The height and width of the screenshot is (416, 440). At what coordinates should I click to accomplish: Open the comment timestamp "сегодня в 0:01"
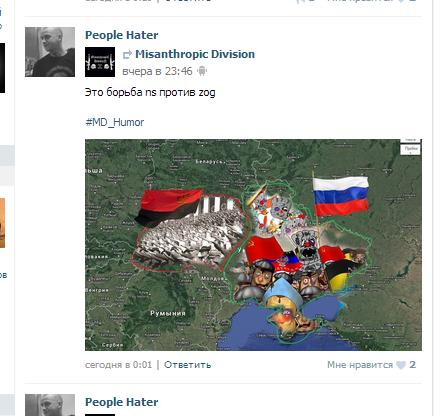coord(118,365)
